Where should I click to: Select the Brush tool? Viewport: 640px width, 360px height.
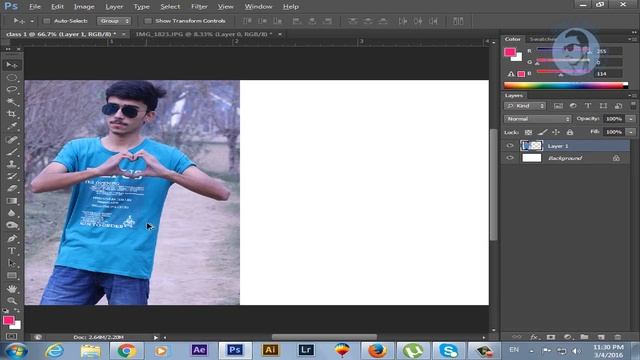[x=11, y=152]
